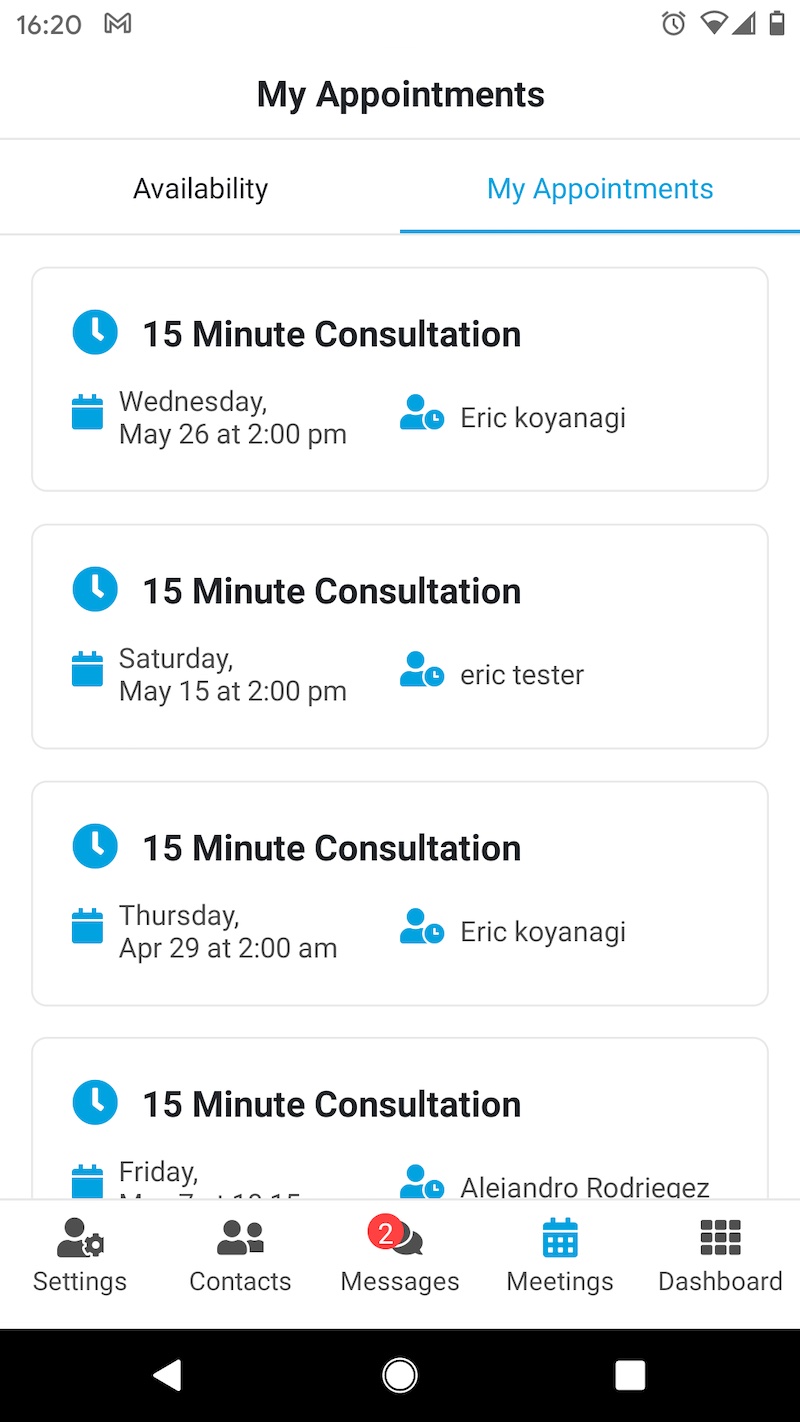Tap calendar icon beside Thursday Apr 29

pyautogui.click(x=88, y=926)
